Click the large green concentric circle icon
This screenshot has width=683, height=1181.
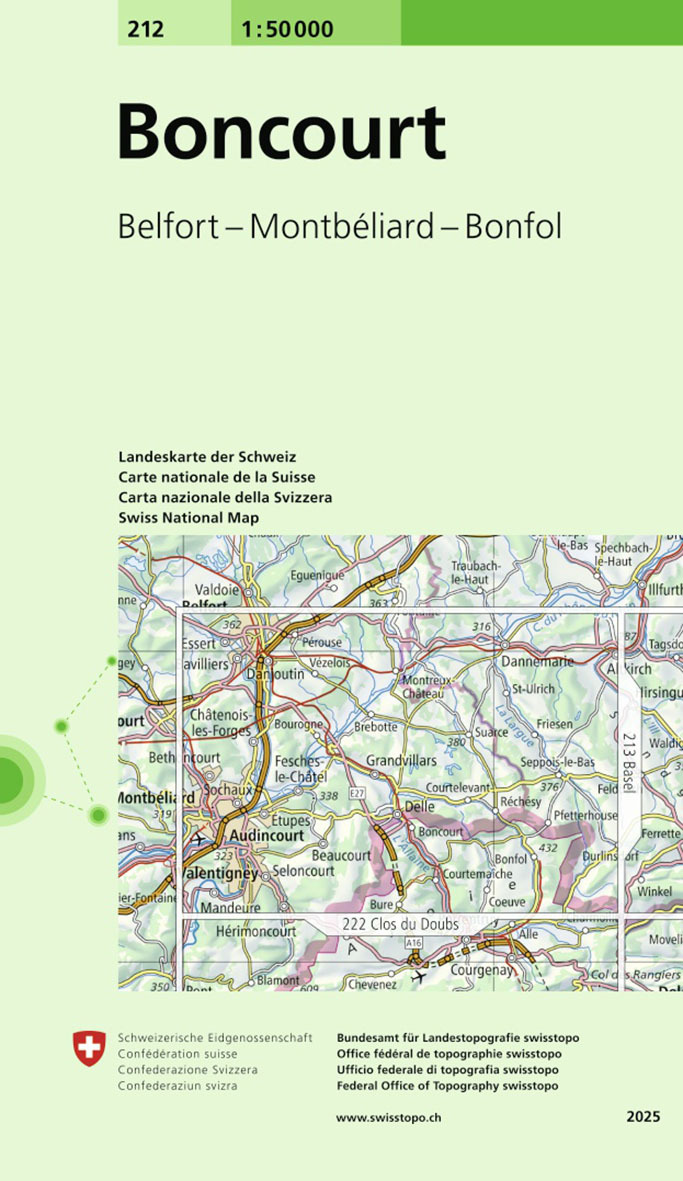(x=8, y=777)
